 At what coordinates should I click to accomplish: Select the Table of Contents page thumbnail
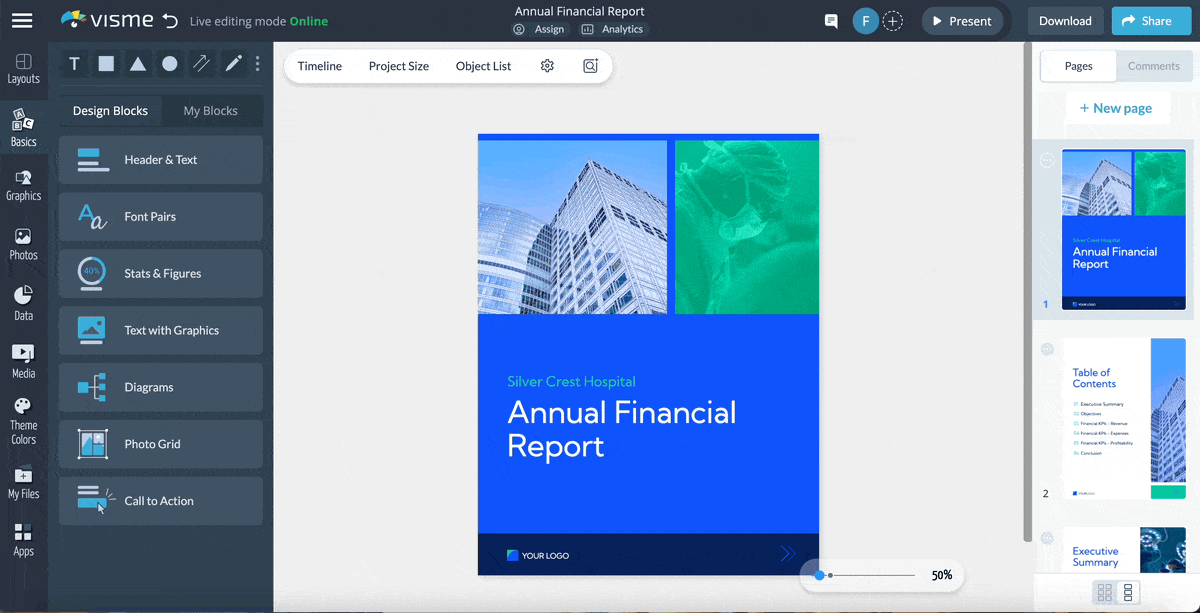[1123, 418]
